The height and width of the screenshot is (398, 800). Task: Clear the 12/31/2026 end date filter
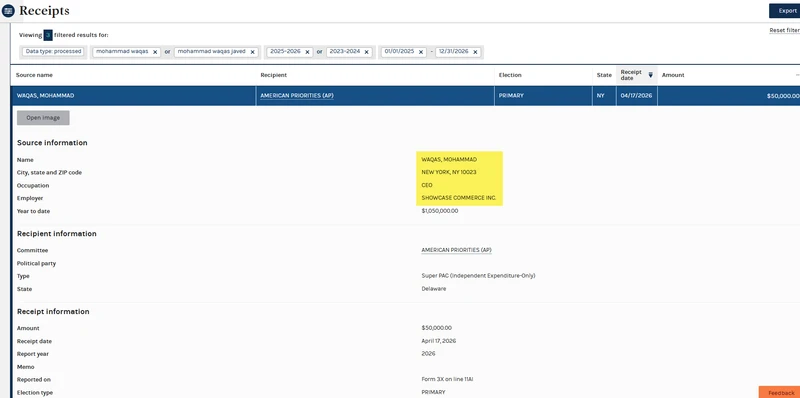tap(475, 52)
